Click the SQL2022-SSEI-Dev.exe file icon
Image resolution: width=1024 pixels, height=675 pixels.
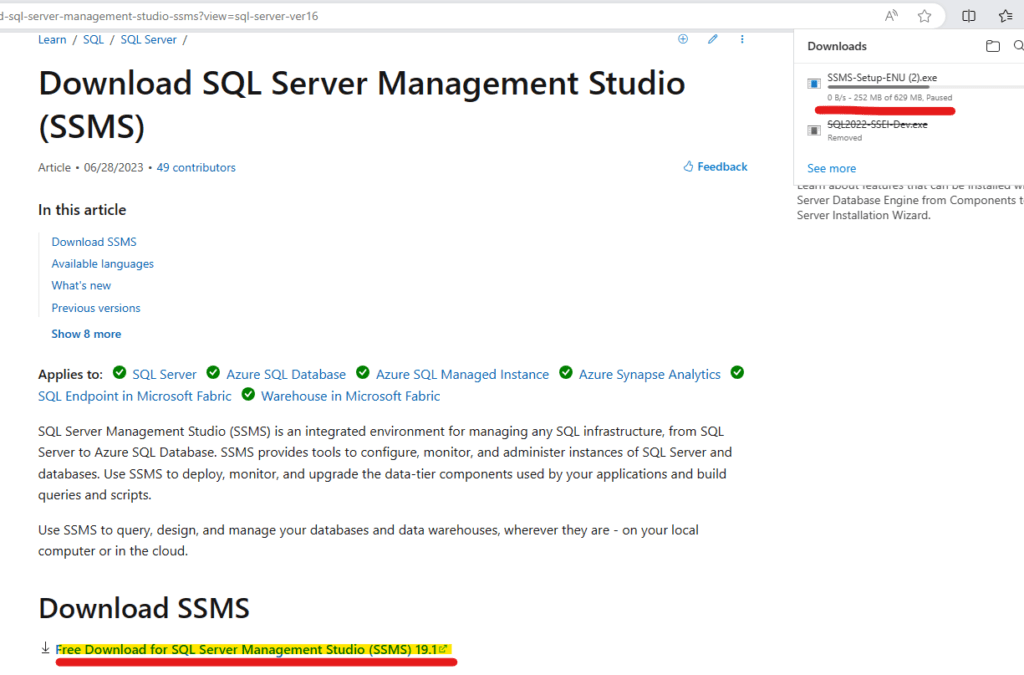coord(814,130)
